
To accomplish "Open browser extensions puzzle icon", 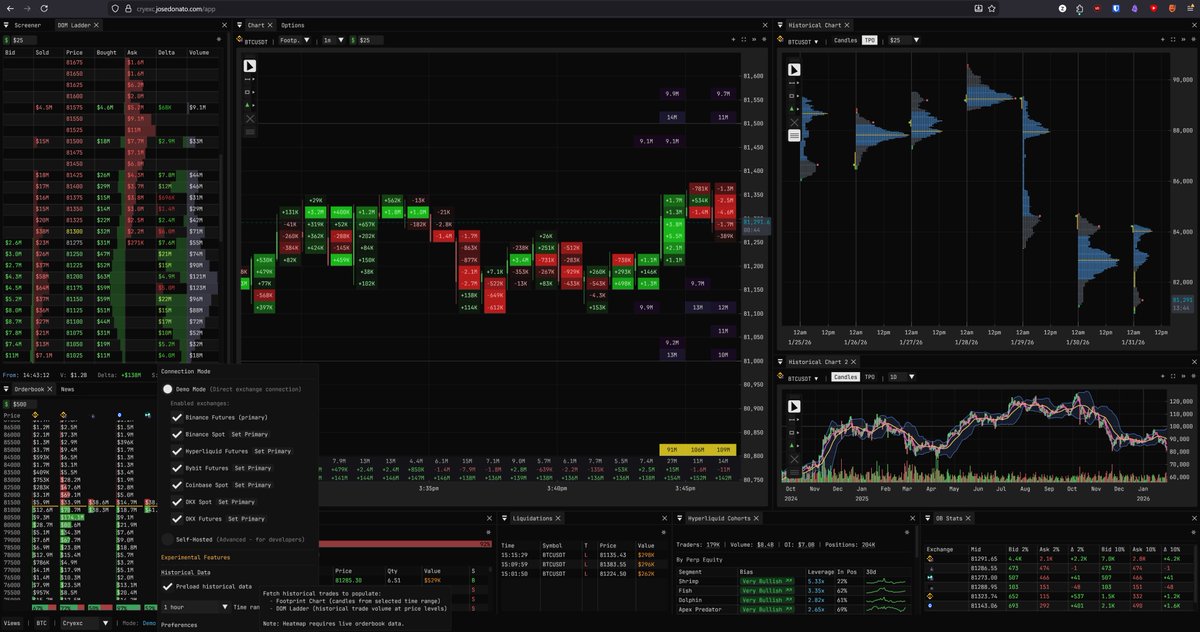I will (1080, 8).
